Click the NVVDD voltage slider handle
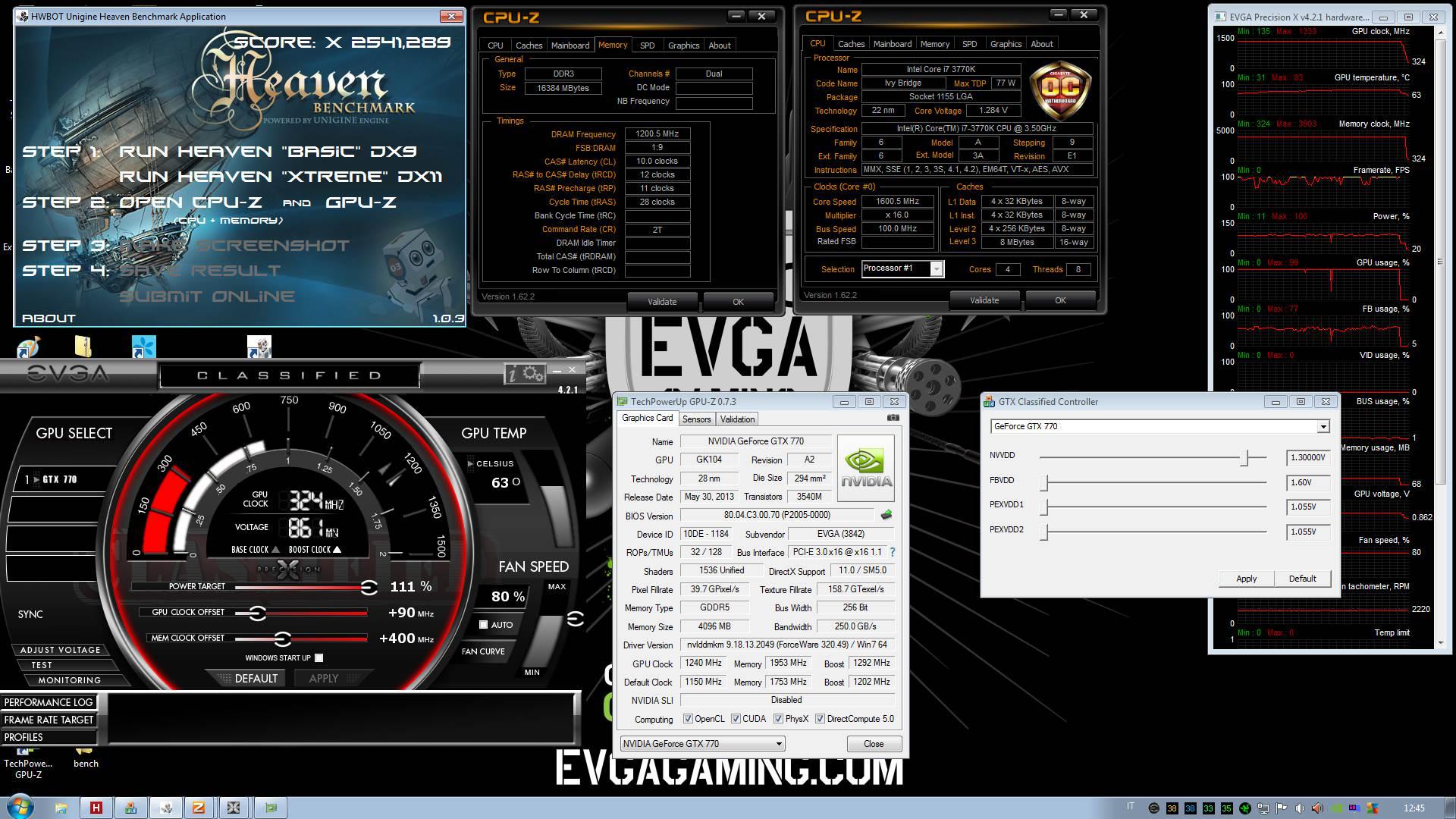Screen dimensions: 1456x819 (x=1244, y=457)
